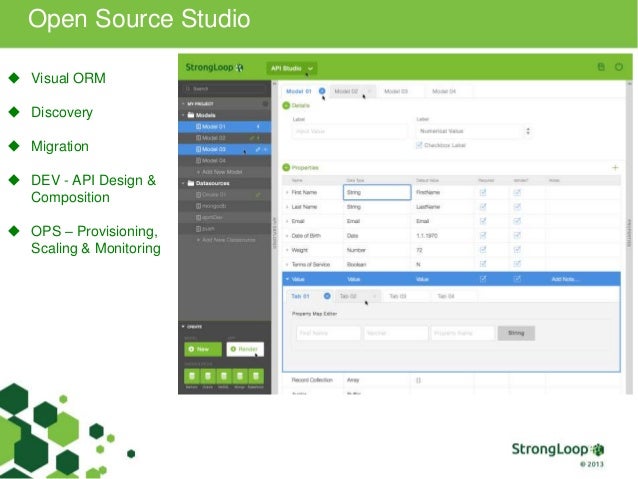Screen dimensions: 638x479
Task: Click the fifth green datasource icon
Action: point(256,376)
